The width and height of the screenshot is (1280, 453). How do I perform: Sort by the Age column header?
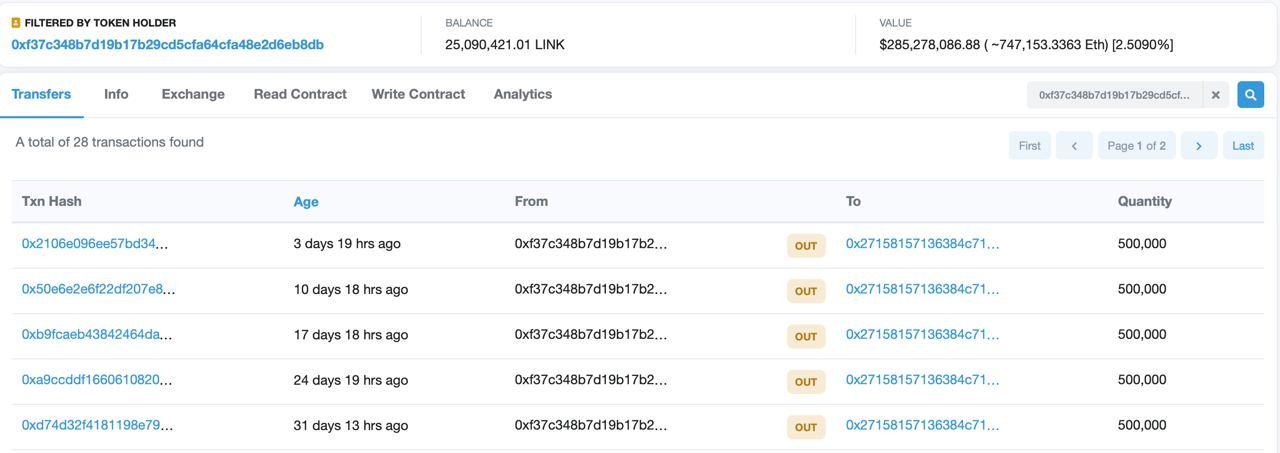[x=306, y=202]
